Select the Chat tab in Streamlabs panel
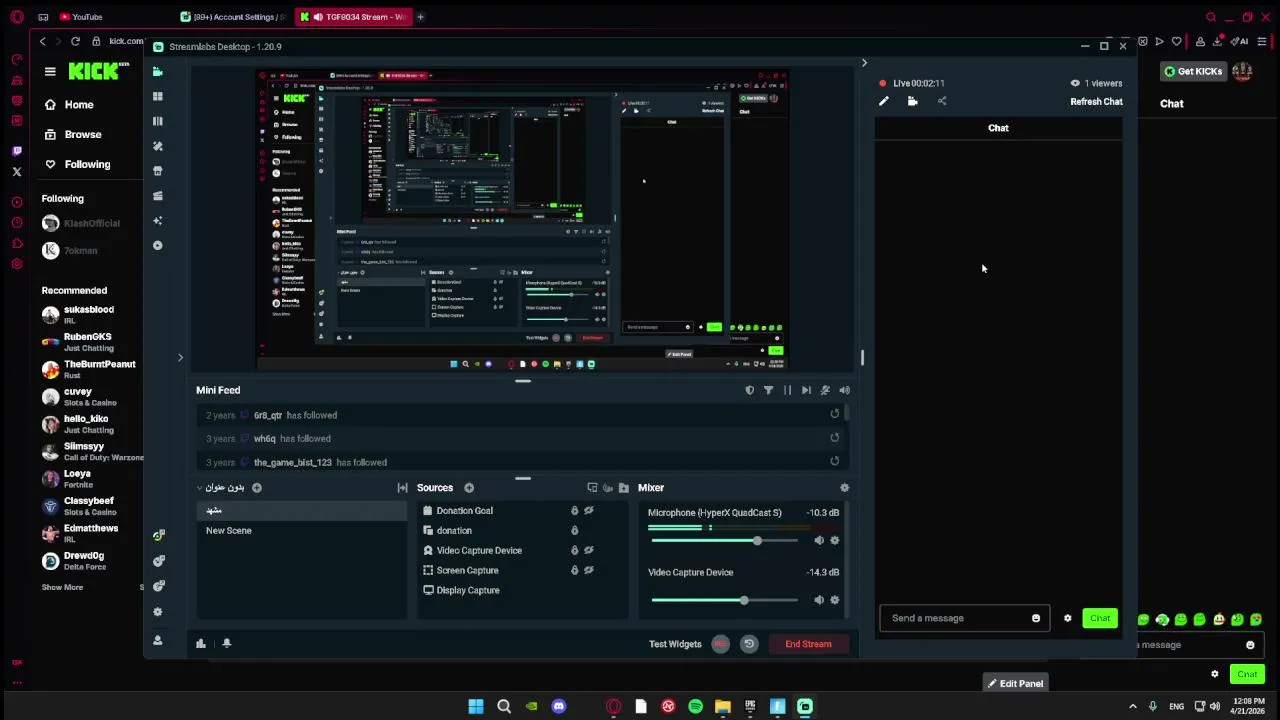Viewport: 1280px width, 720px height. [998, 128]
